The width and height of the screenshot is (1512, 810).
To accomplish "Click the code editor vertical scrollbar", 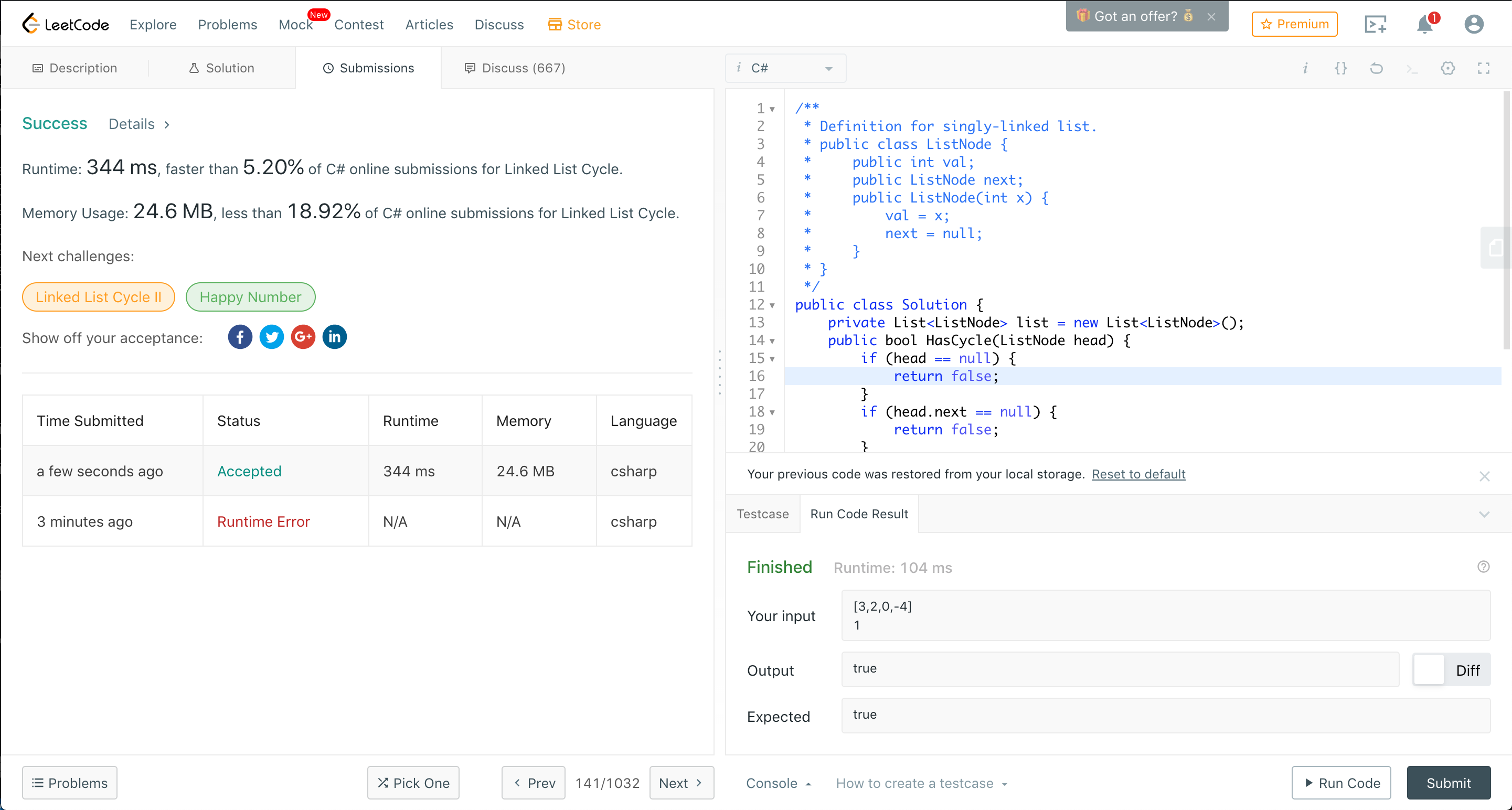I will point(1507,220).
